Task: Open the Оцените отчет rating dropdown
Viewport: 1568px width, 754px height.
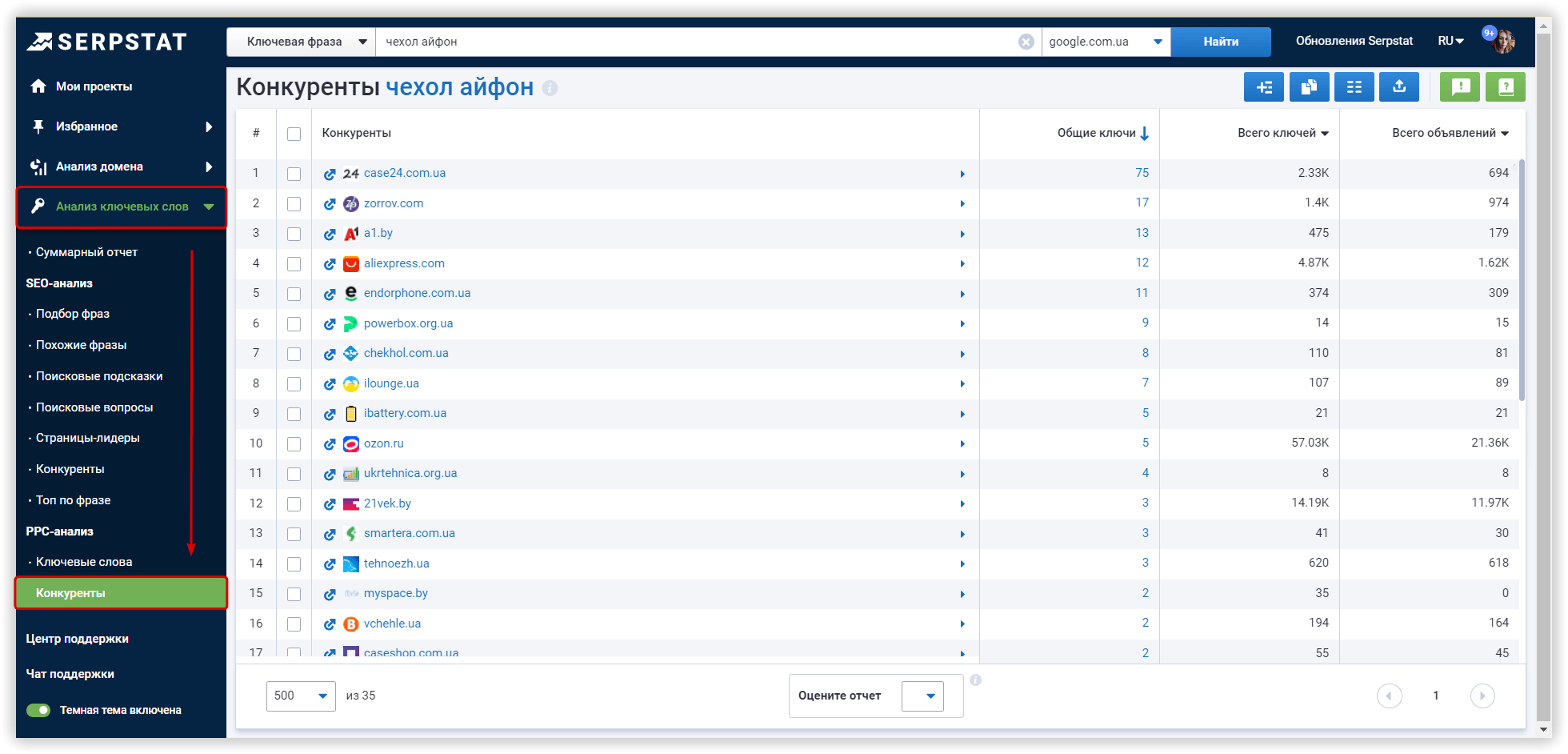Action: (x=922, y=696)
